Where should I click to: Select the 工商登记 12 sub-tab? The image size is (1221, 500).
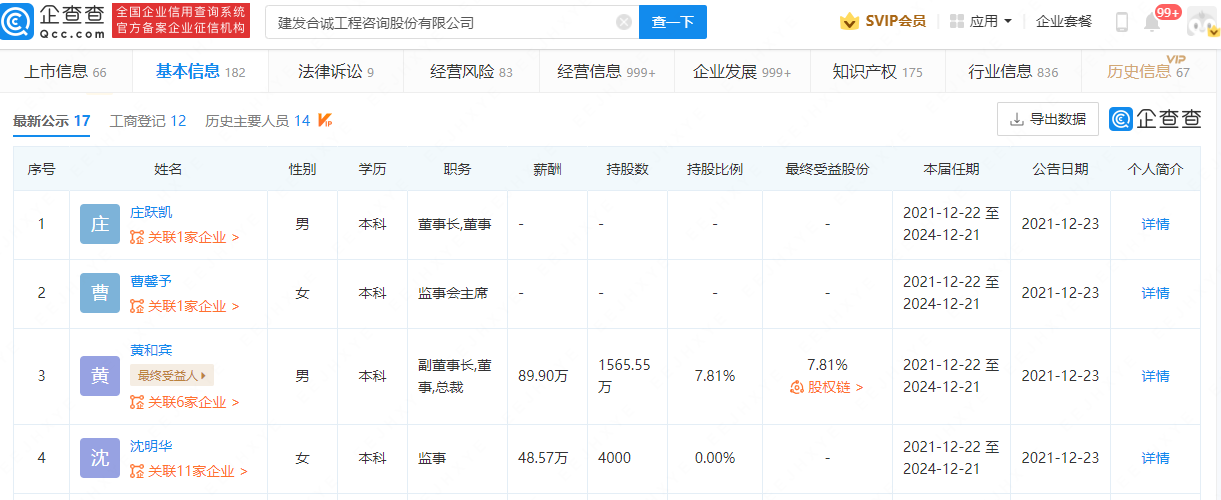(x=148, y=121)
